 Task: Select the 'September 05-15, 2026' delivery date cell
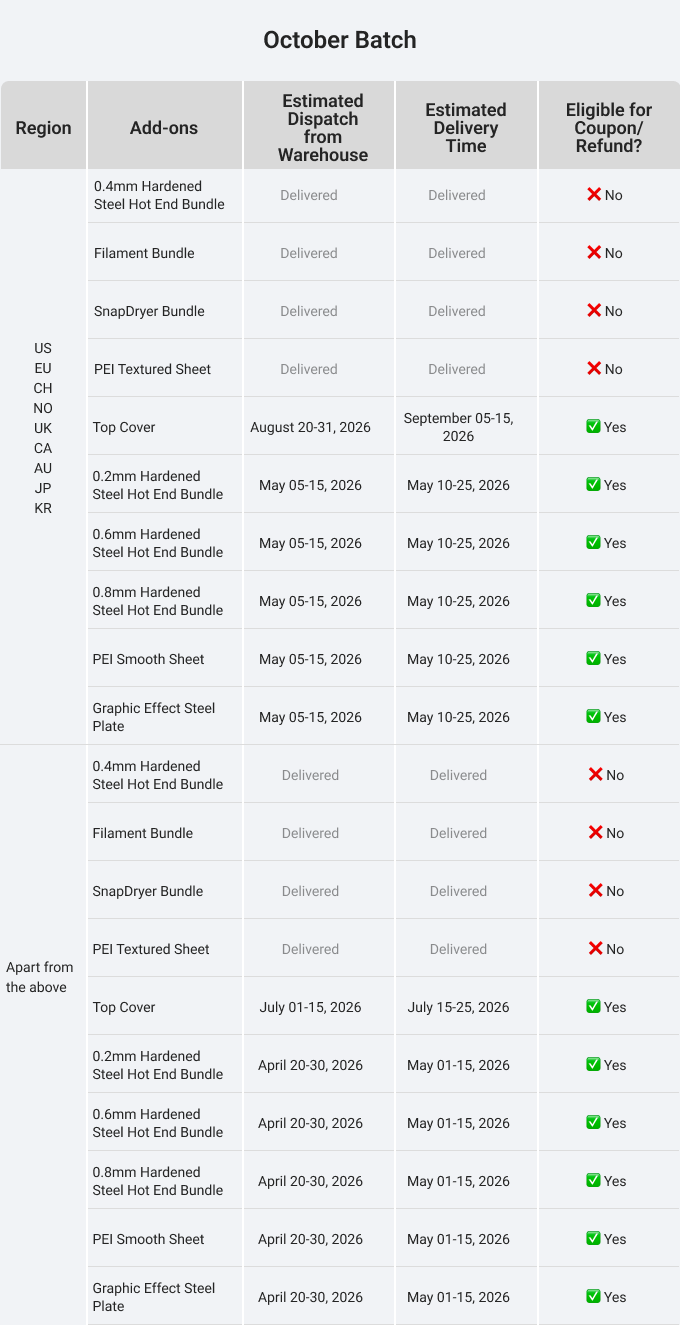tap(458, 427)
